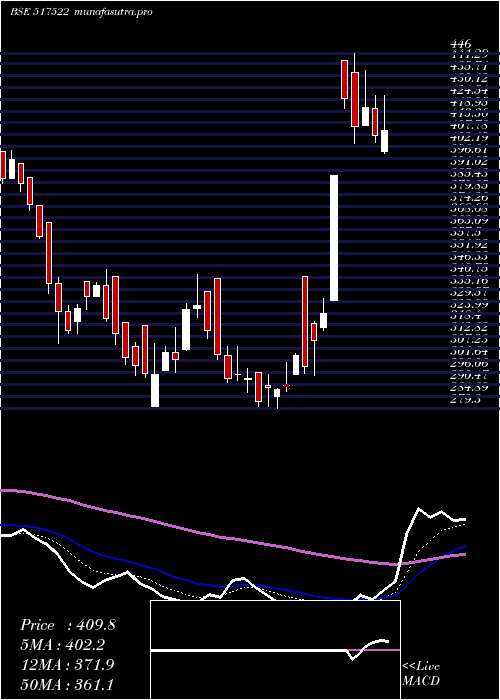Click the 391.02 price axis label
Viewport: 500px width, 700px height.
(469, 162)
